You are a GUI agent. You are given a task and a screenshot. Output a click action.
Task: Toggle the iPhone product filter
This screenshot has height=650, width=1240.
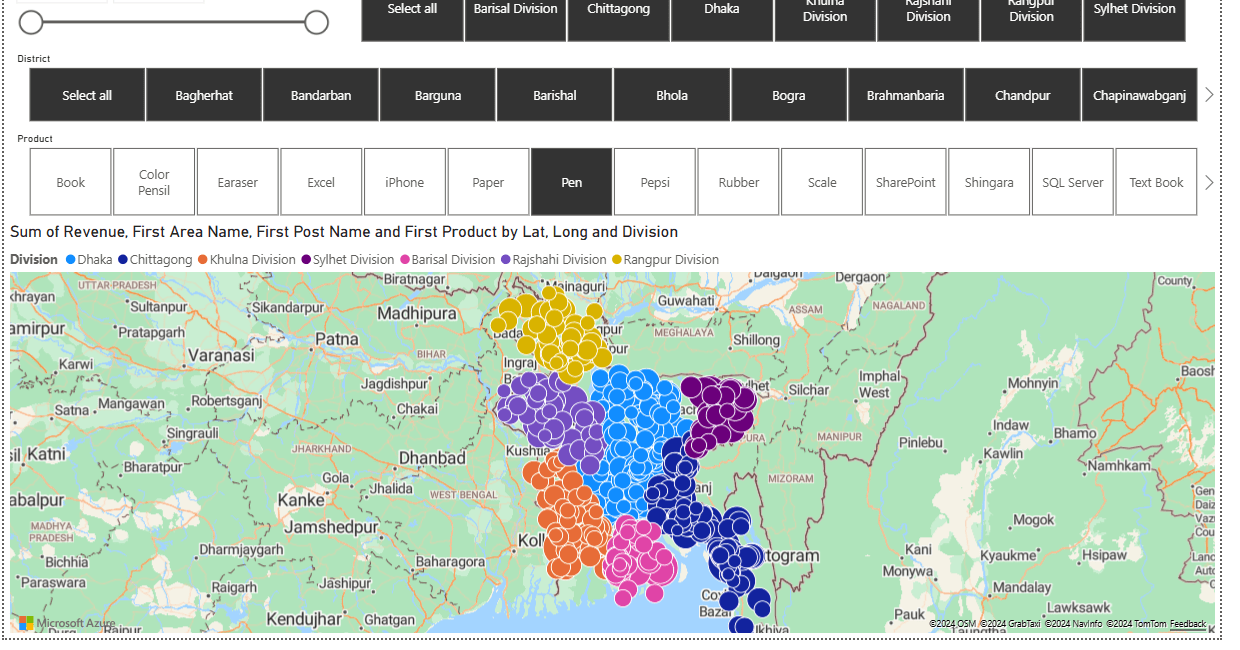[x=404, y=182]
